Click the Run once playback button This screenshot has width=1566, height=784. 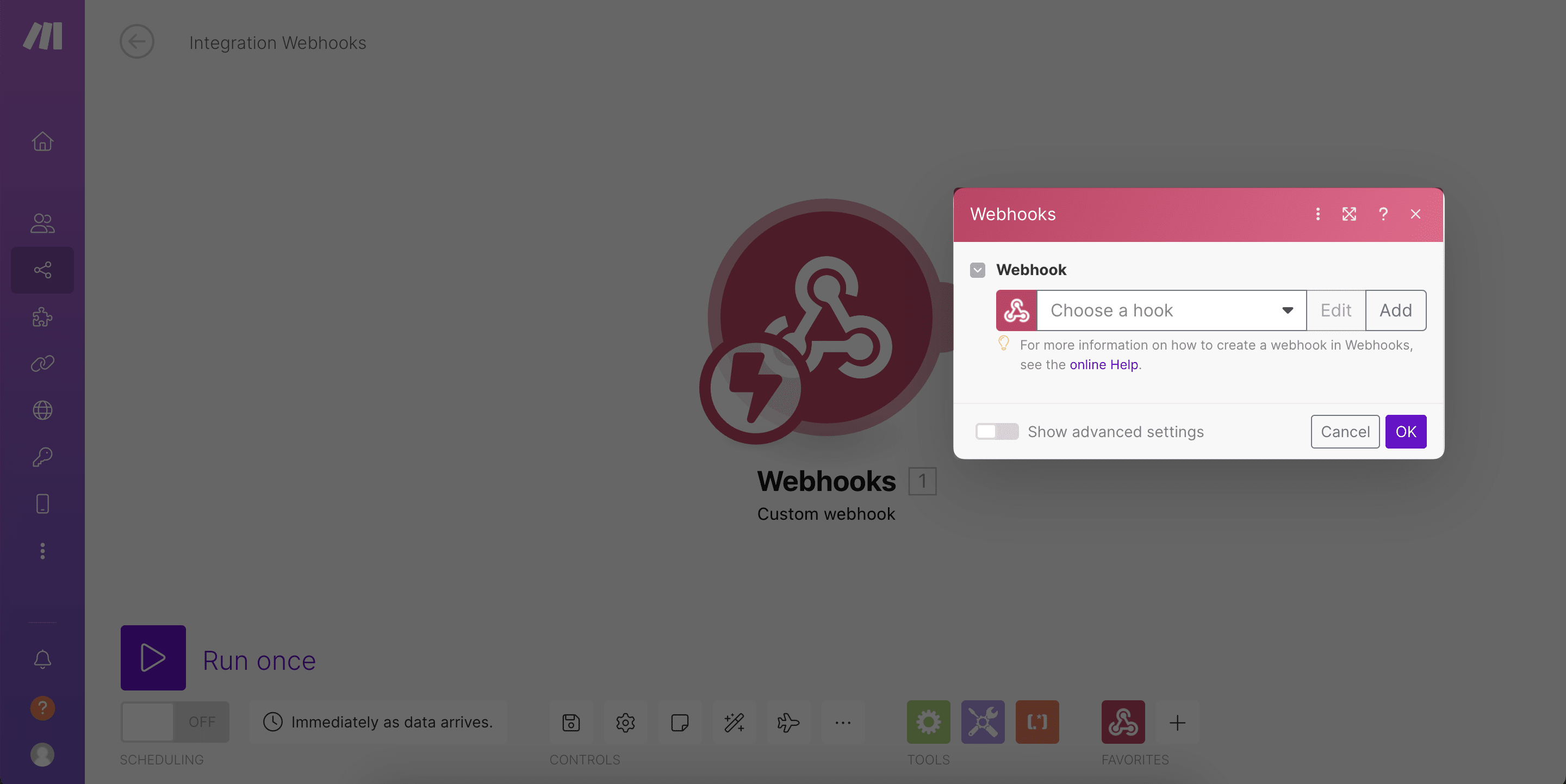153,658
